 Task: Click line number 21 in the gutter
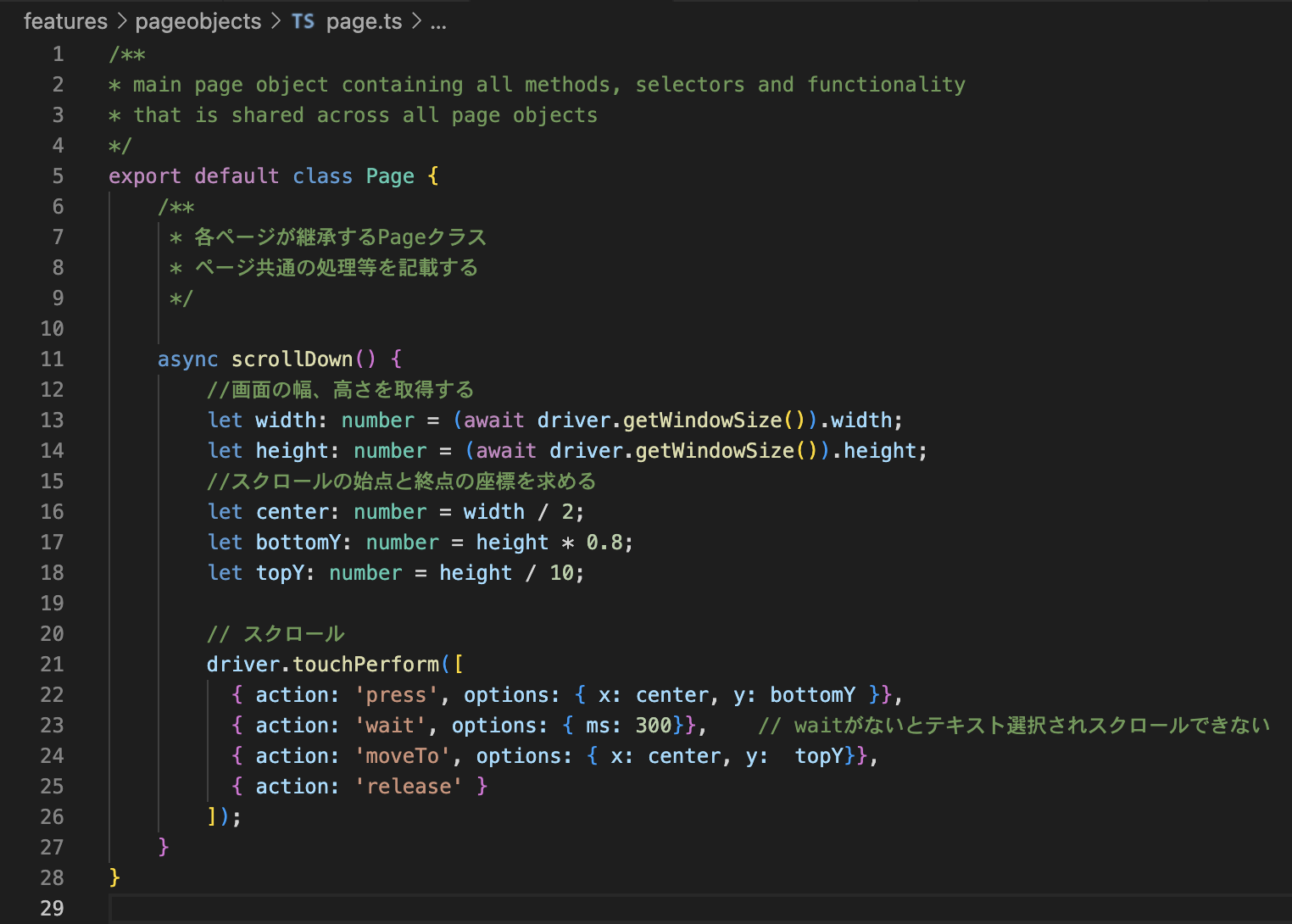click(52, 665)
